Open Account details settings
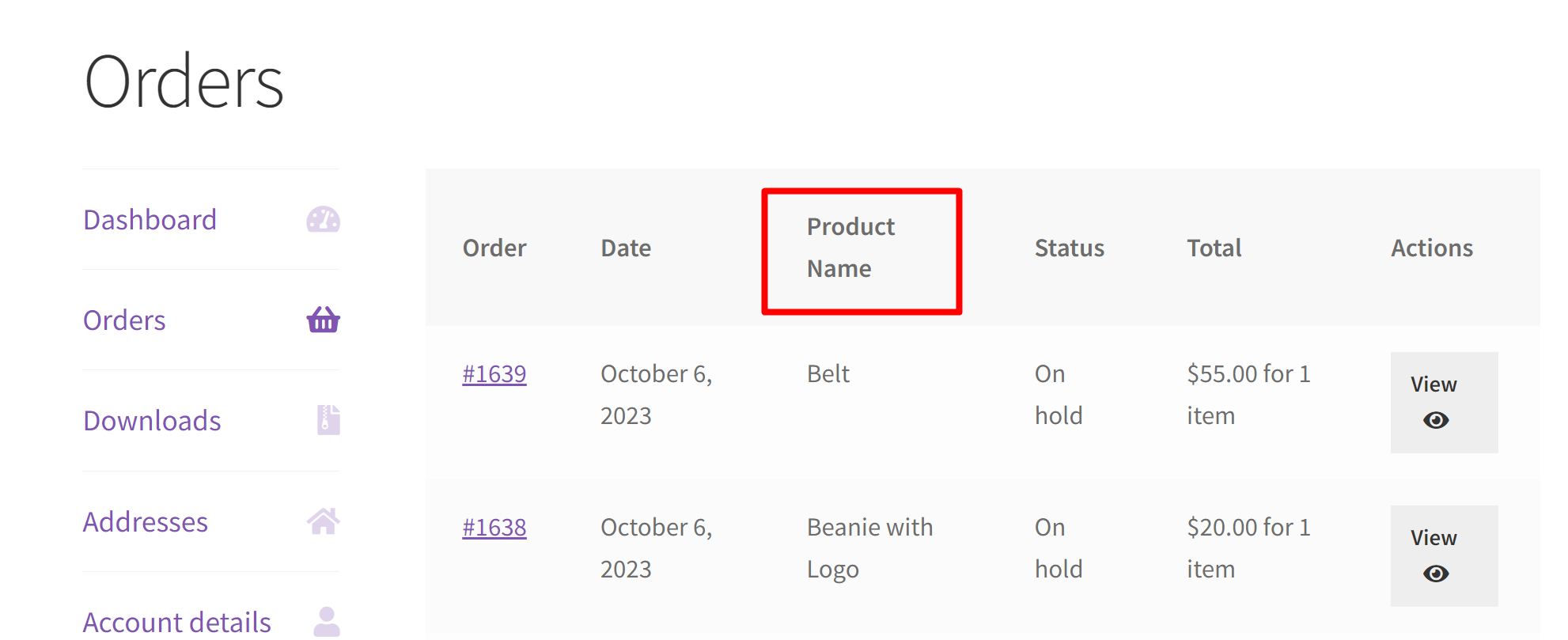 [x=176, y=620]
